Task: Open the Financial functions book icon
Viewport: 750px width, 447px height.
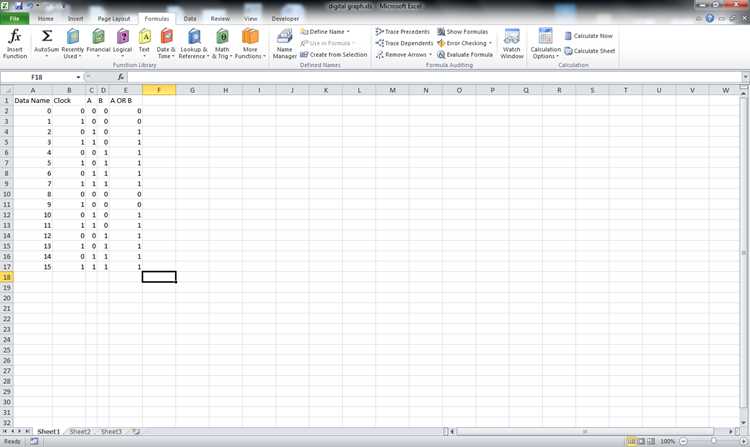Action: (98, 36)
